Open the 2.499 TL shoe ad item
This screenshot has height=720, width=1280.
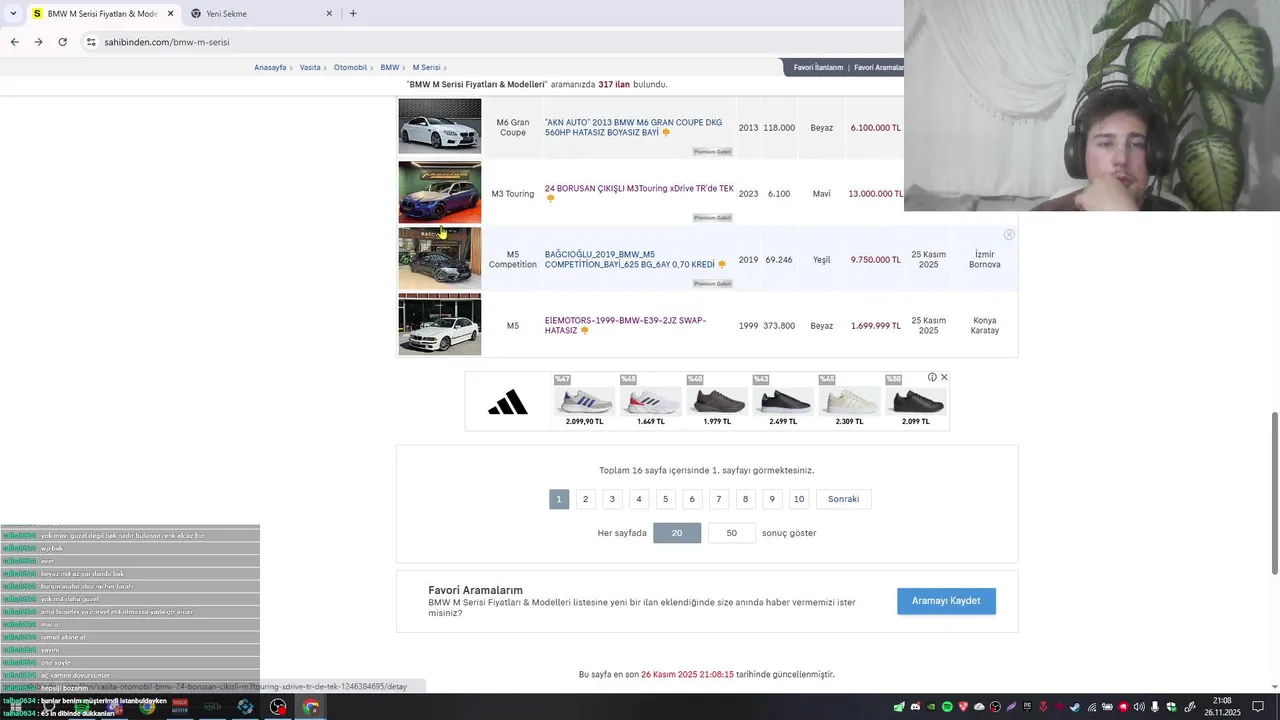[783, 401]
